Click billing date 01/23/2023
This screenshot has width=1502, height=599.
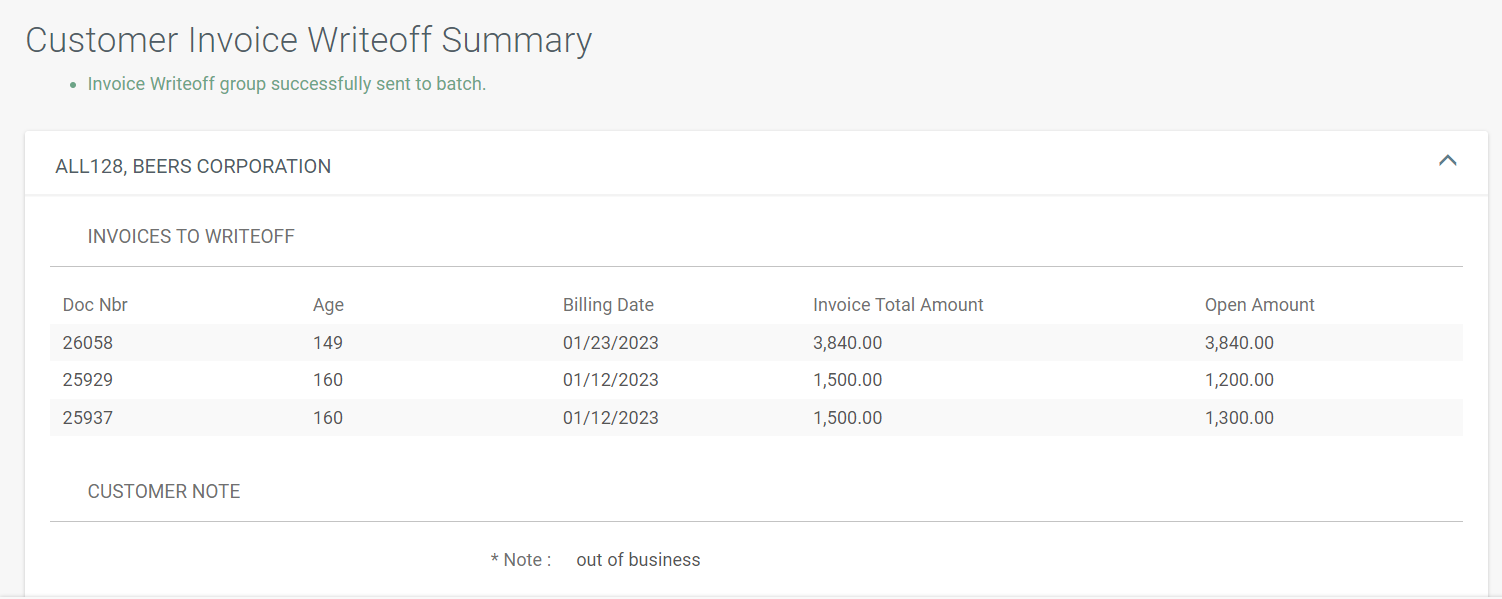click(610, 343)
